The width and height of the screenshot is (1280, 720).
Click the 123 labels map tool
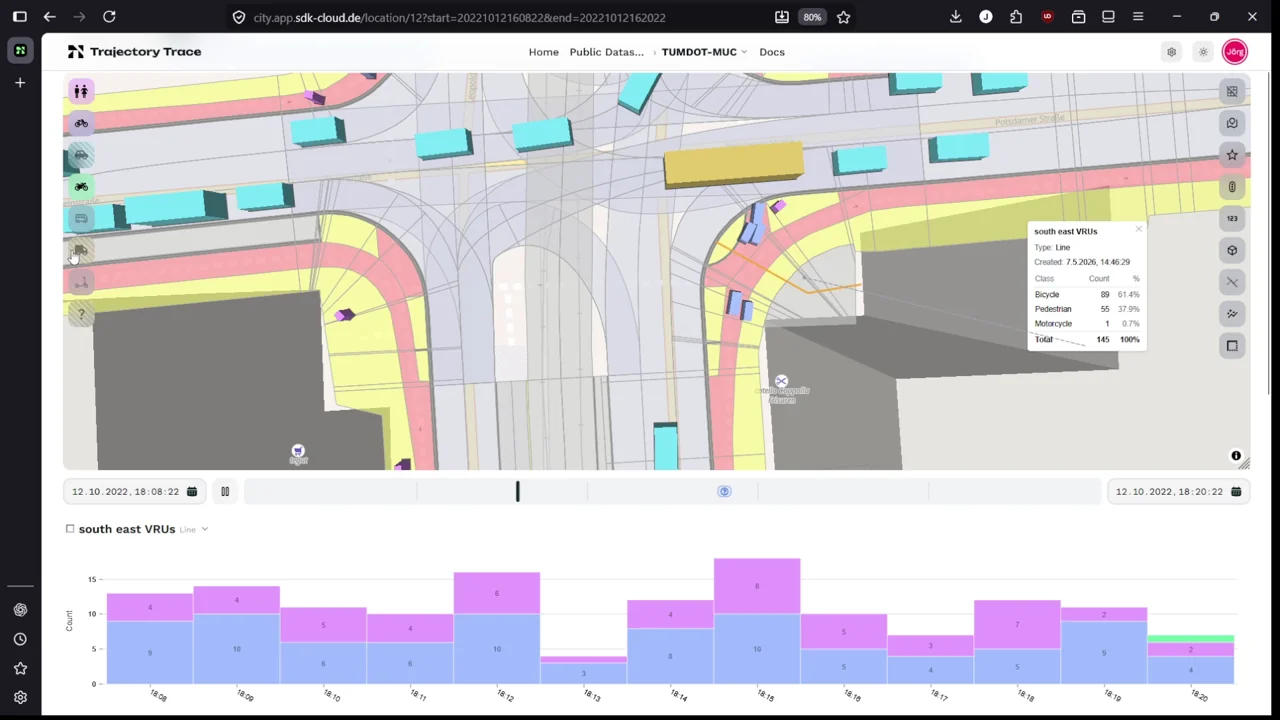point(1232,218)
